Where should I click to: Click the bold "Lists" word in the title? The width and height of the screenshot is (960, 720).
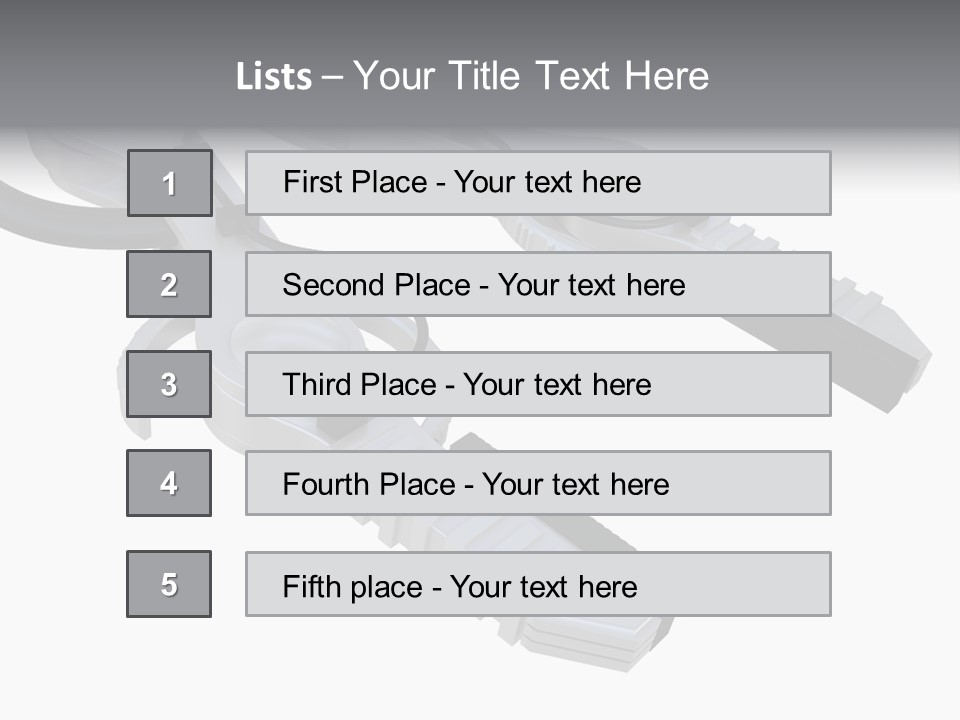point(273,77)
